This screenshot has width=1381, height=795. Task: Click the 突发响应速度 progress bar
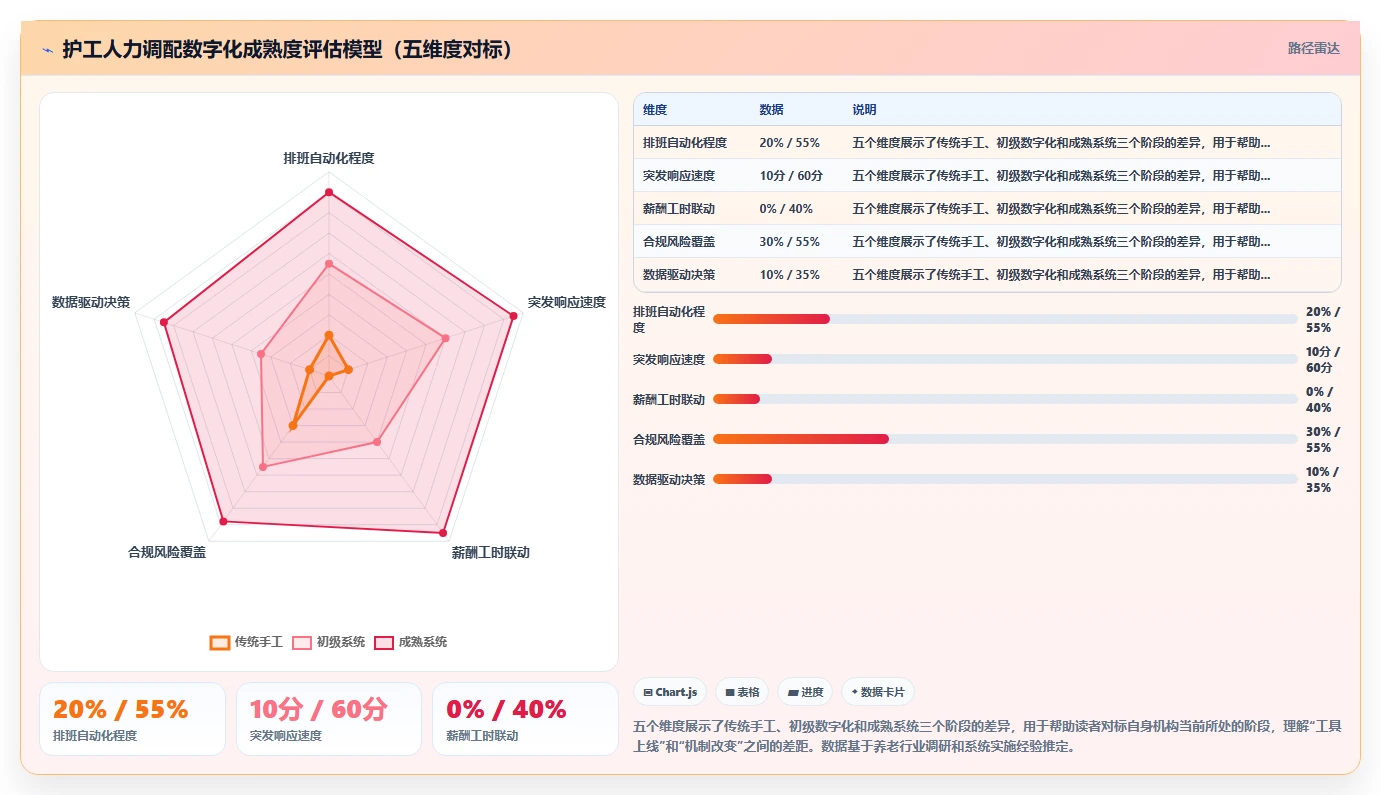pos(1005,359)
